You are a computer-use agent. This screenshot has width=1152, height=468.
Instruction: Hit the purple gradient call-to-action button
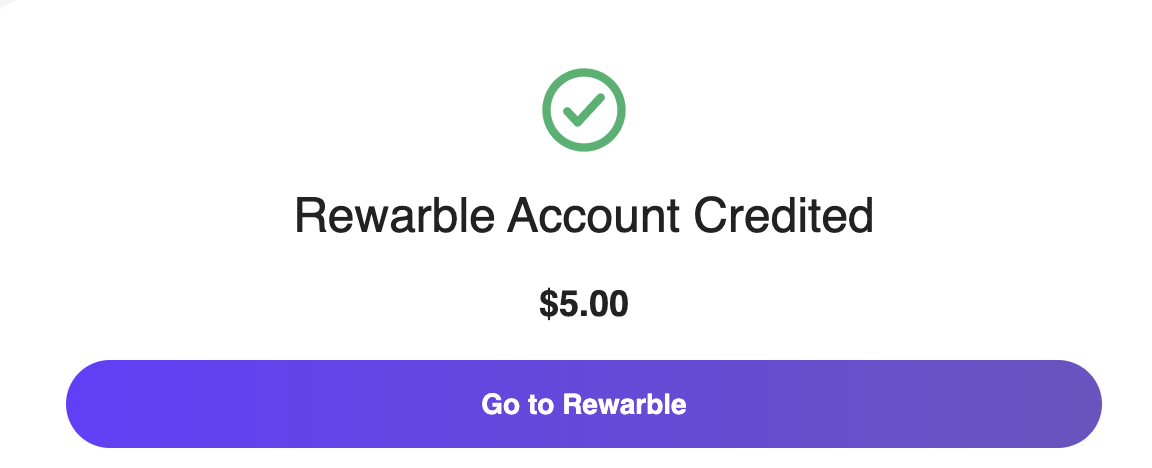pos(583,404)
